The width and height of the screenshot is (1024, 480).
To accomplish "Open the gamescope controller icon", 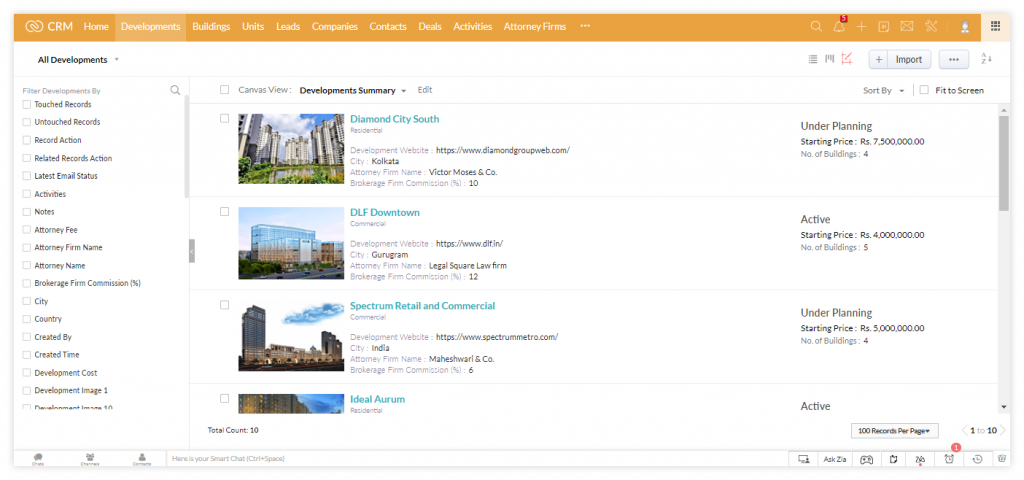I will 867,459.
